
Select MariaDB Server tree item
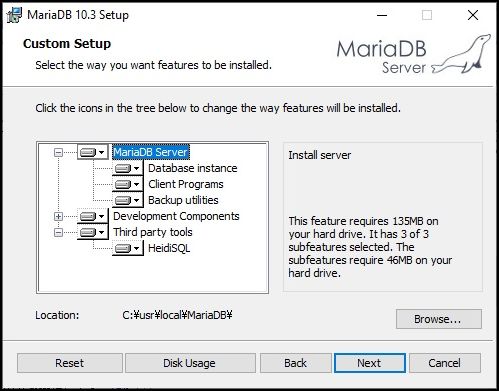[x=151, y=152]
